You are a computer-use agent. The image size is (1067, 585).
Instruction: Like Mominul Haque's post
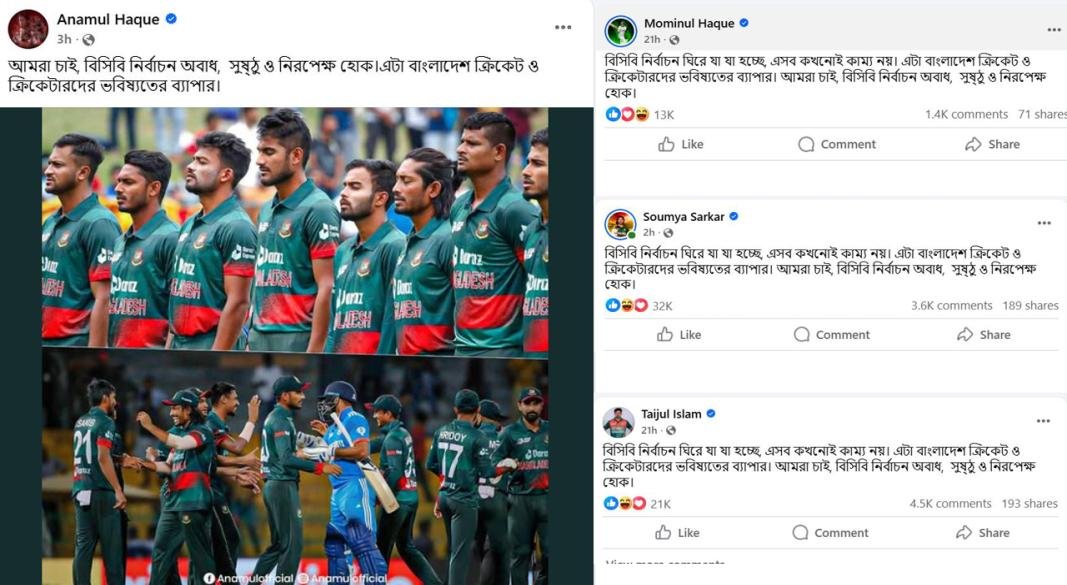coord(680,144)
